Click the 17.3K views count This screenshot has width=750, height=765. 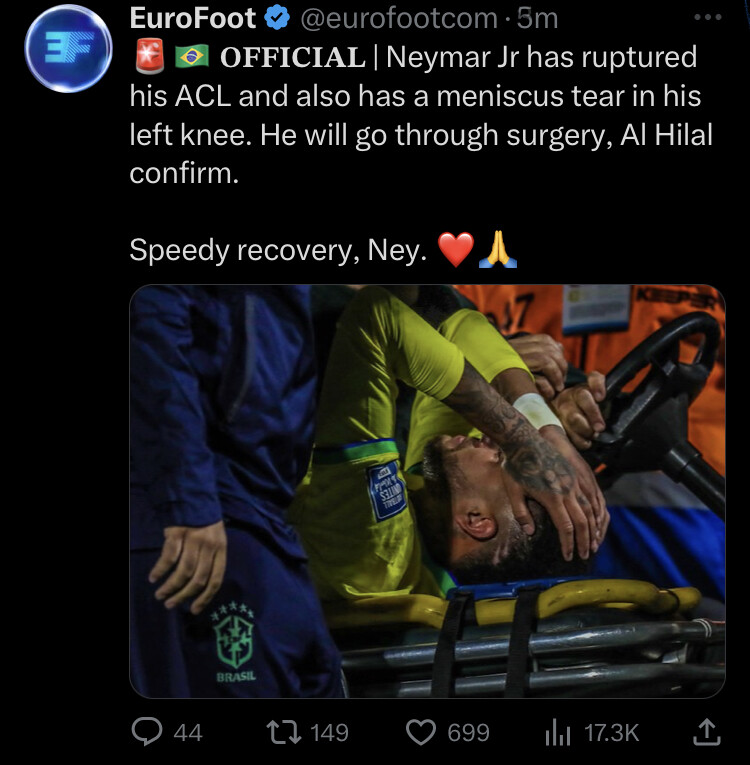(611, 733)
